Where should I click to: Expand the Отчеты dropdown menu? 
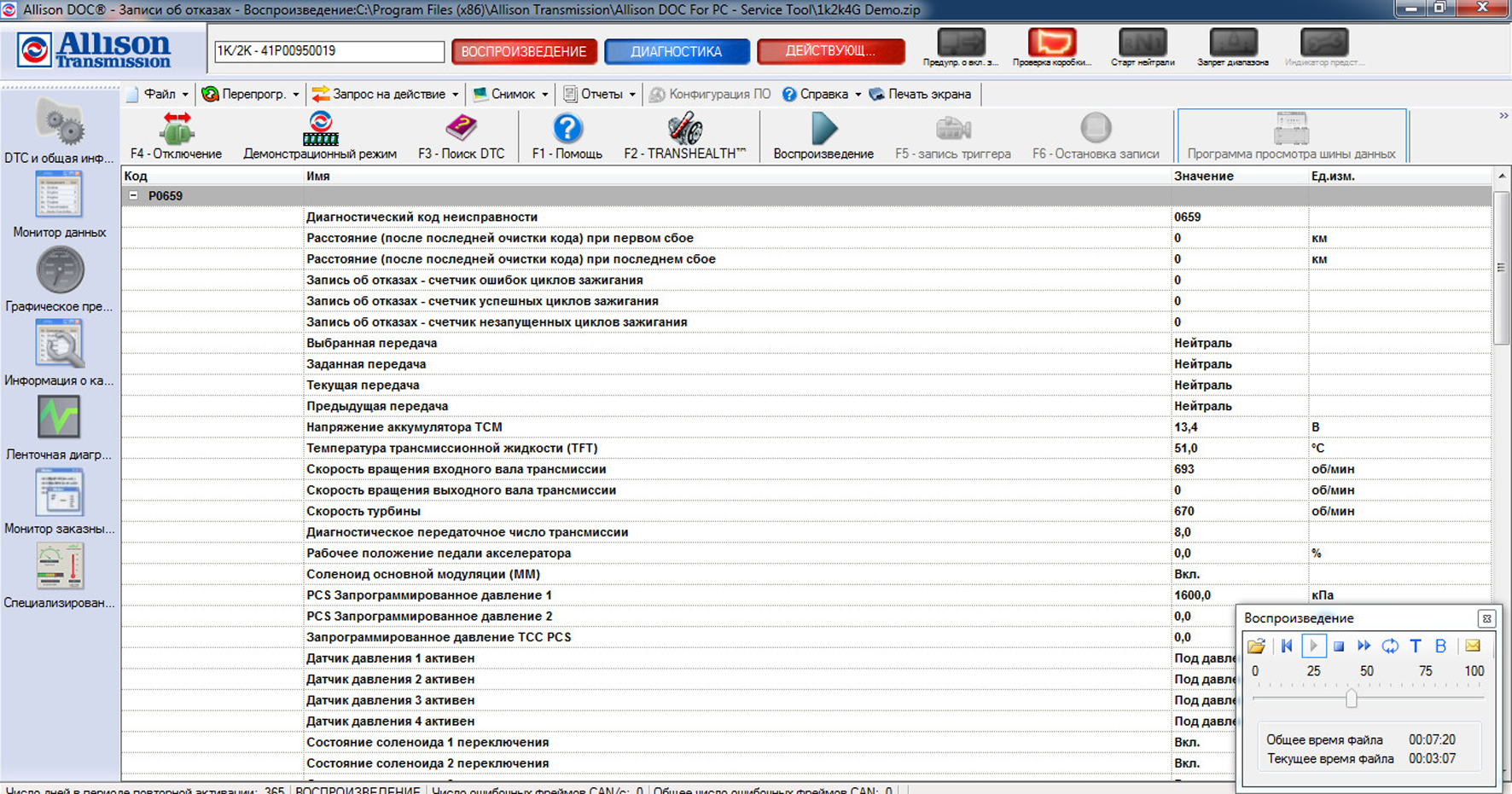tap(601, 95)
